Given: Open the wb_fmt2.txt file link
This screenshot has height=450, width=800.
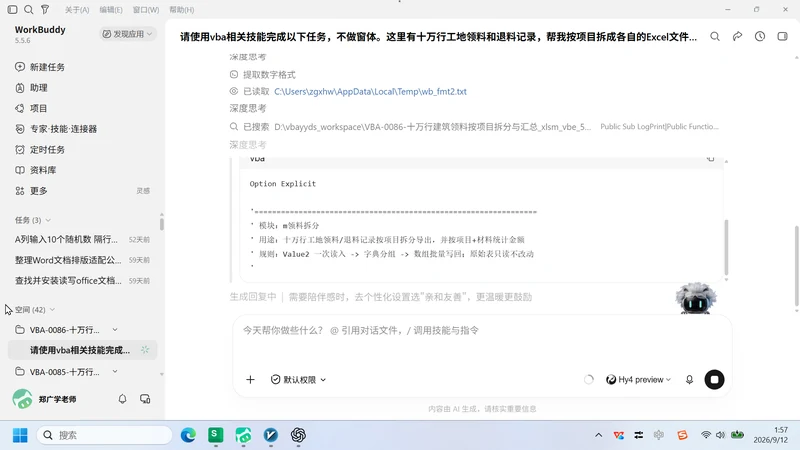Looking at the screenshot, I should point(370,91).
